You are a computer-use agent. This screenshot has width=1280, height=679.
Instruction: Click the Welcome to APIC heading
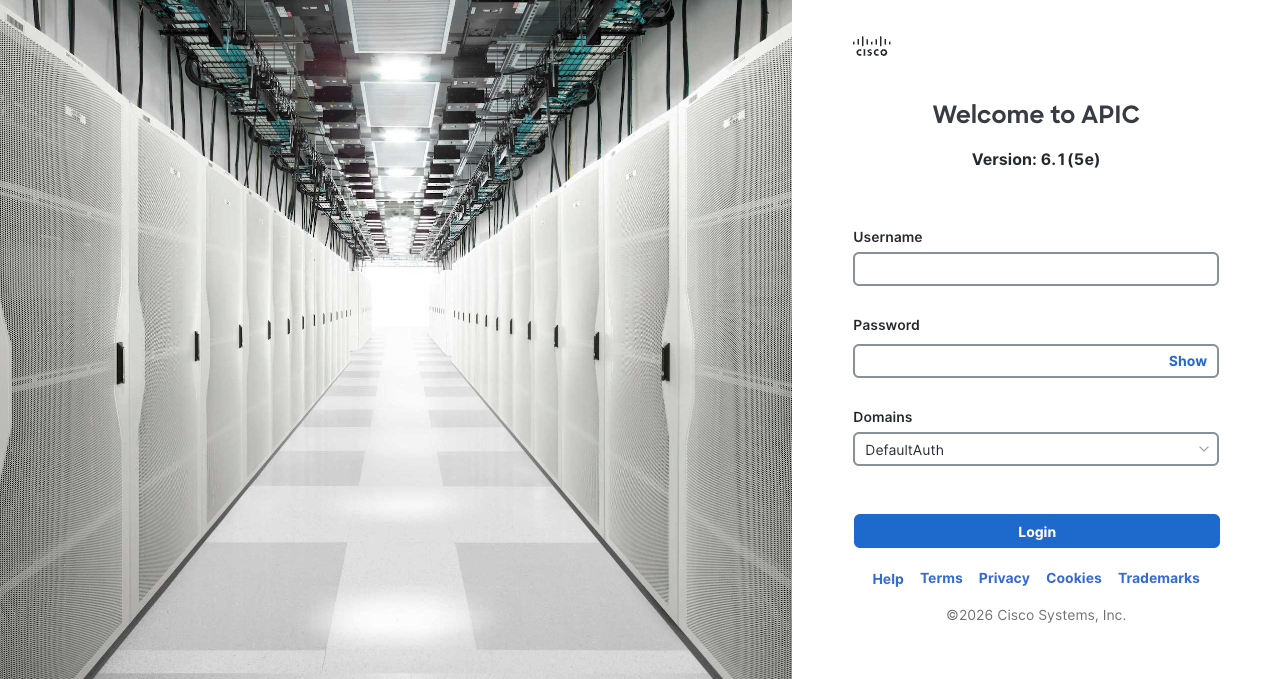[1036, 114]
